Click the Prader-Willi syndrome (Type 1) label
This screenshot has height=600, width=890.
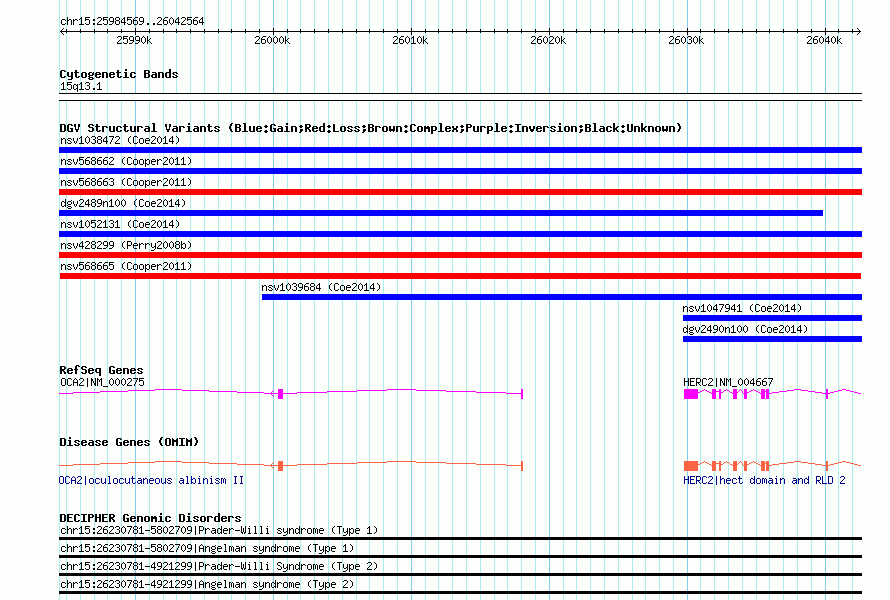(x=219, y=530)
